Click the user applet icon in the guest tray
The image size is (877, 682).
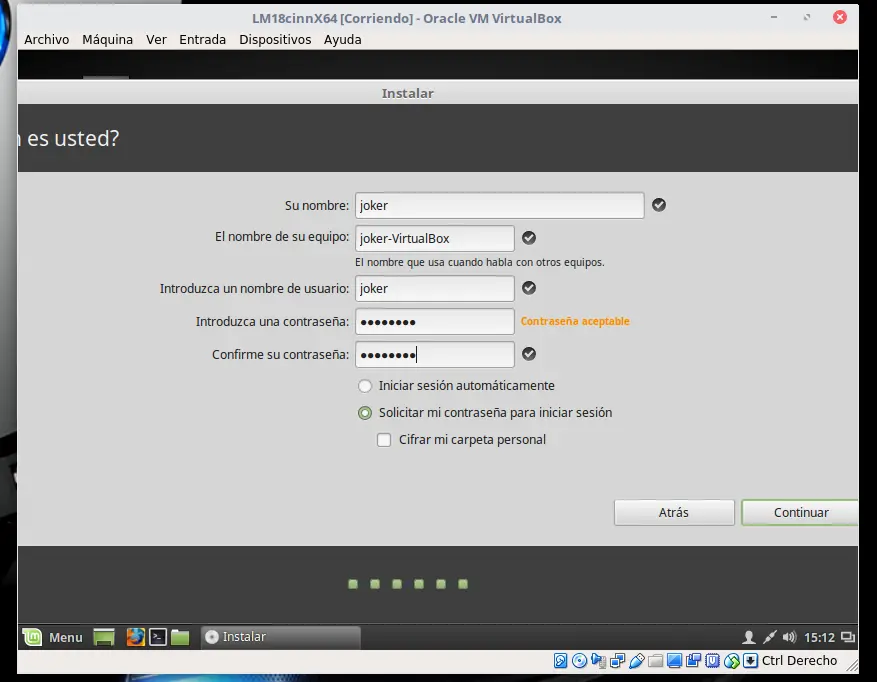(748, 637)
